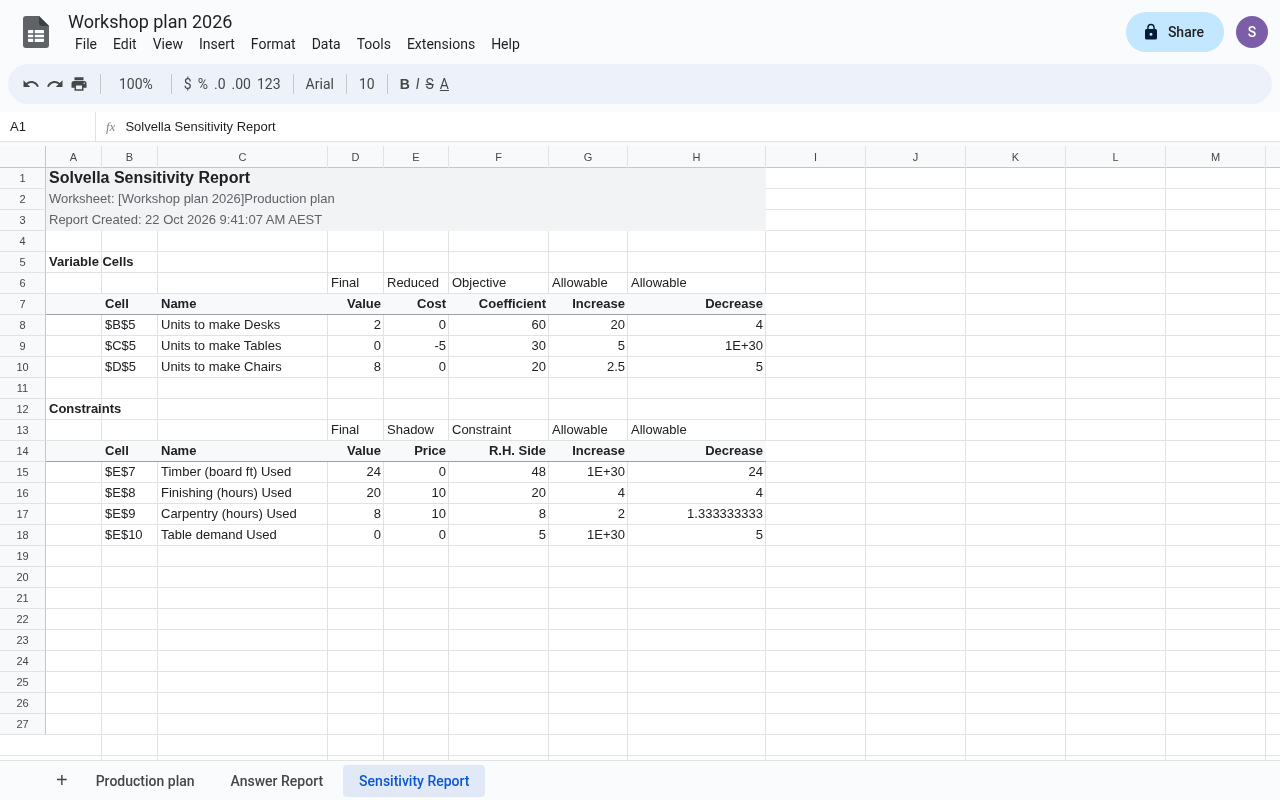The width and height of the screenshot is (1280, 800).
Task: Open the font size 10 dropdown
Action: [367, 84]
